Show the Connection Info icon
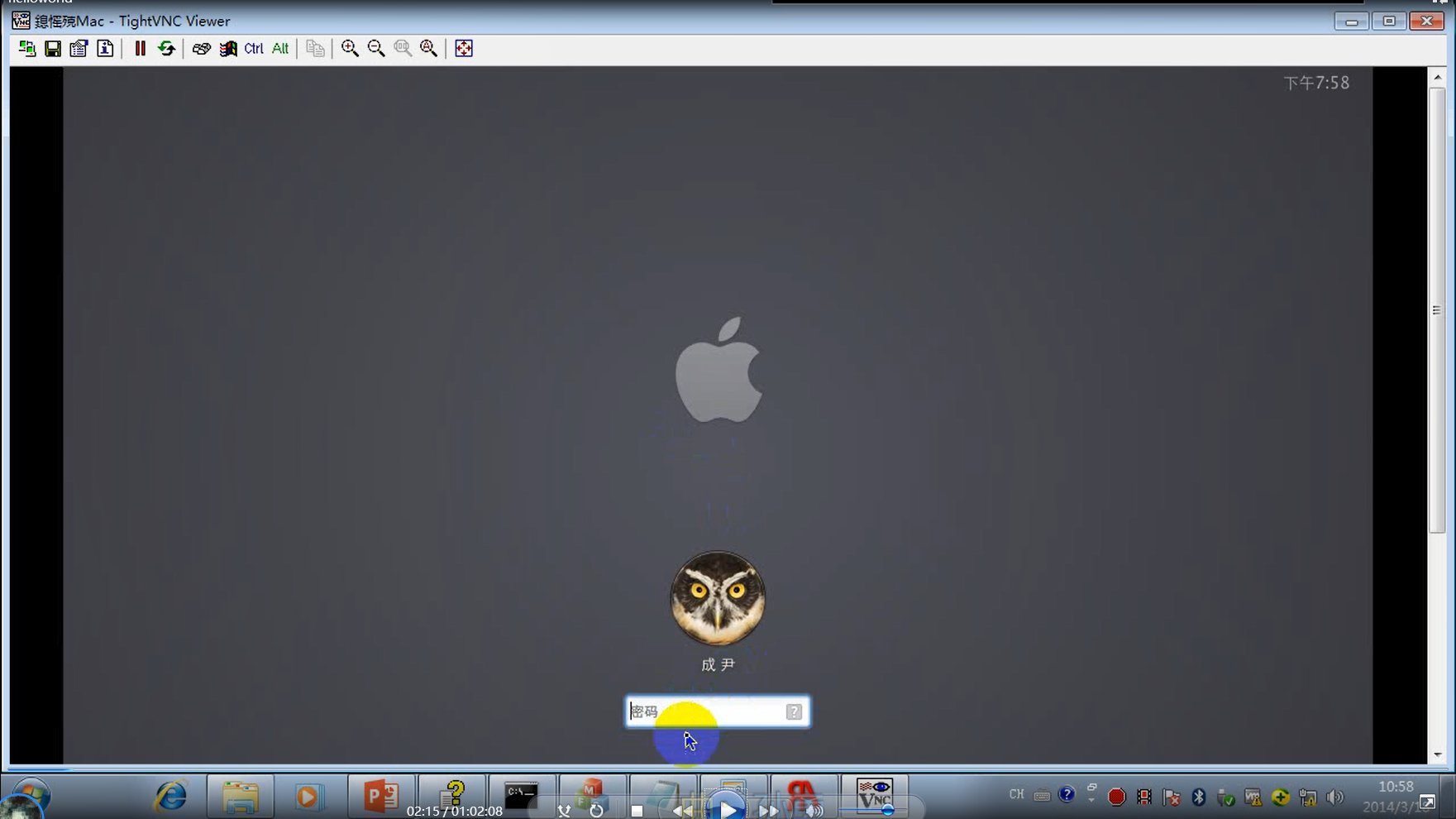Viewport: 1456px width, 819px height. point(105,49)
